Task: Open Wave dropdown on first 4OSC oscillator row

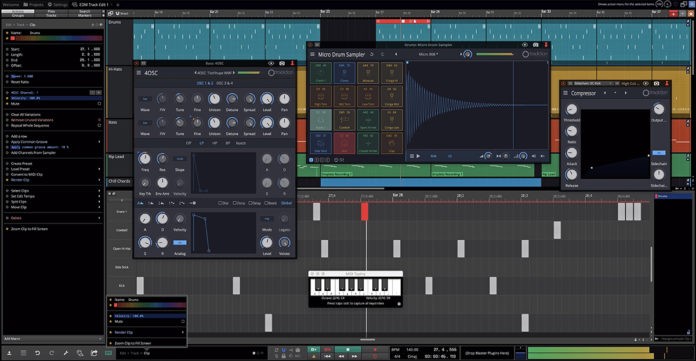Action: (145, 99)
